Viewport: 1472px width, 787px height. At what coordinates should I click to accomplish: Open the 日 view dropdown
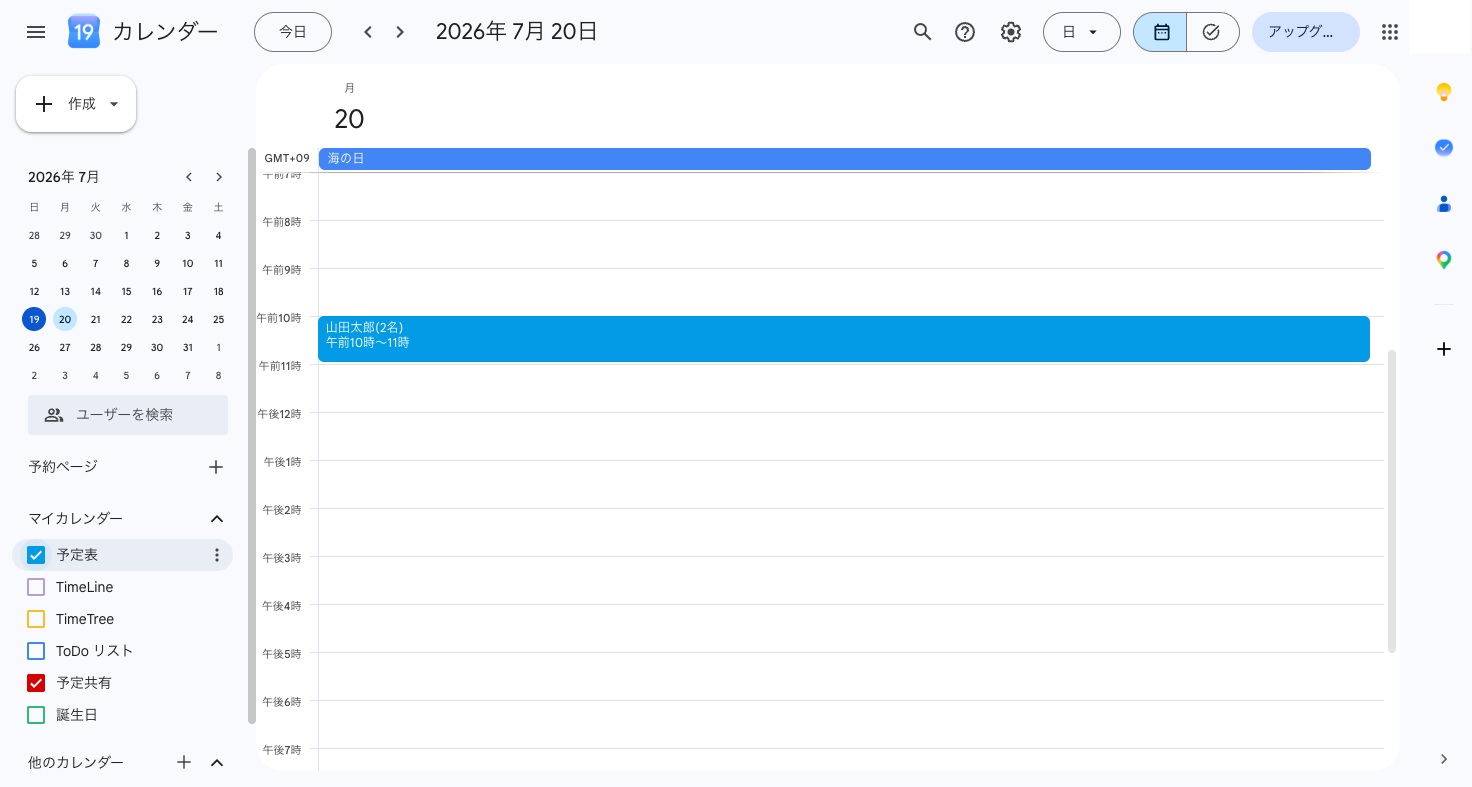1081,32
